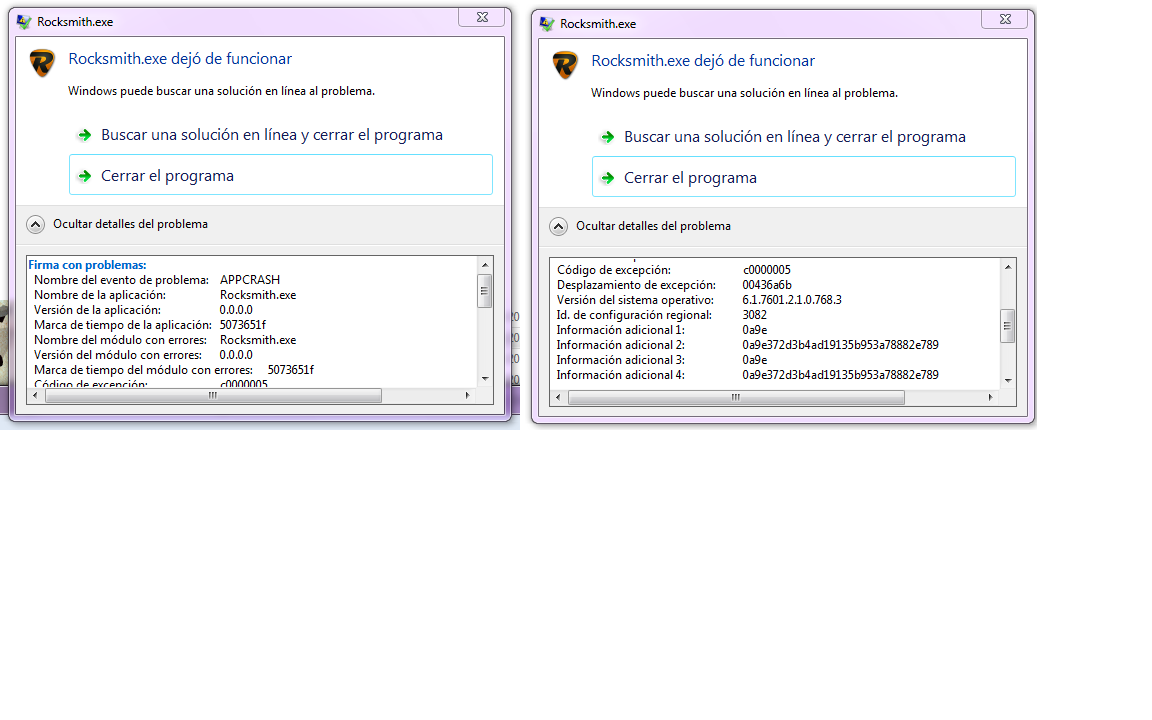Click the Rocksmith logo icon in right dialog

tap(566, 65)
